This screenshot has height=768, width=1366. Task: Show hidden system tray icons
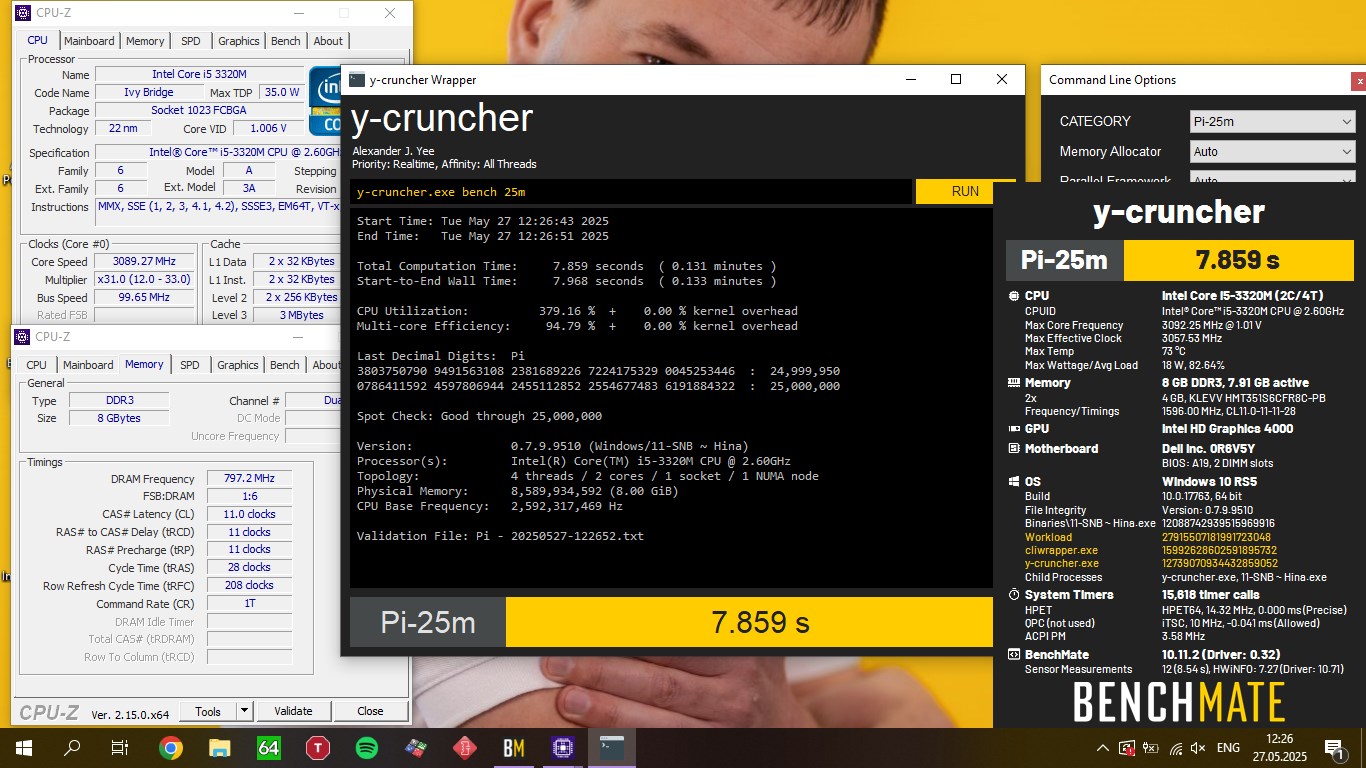[1103, 748]
